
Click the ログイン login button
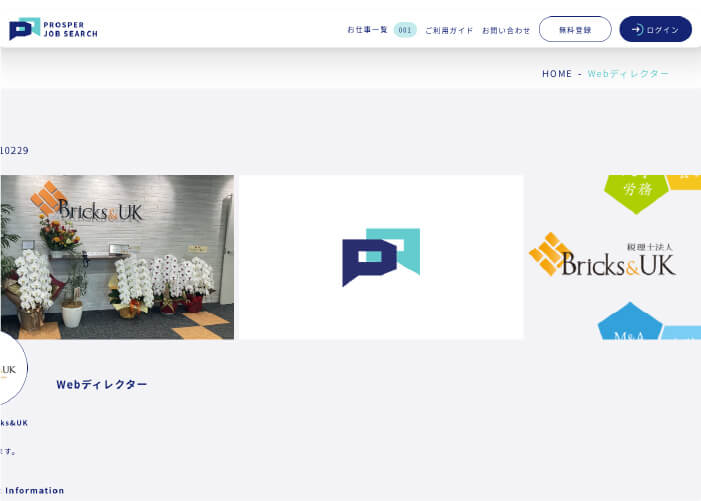point(655,29)
